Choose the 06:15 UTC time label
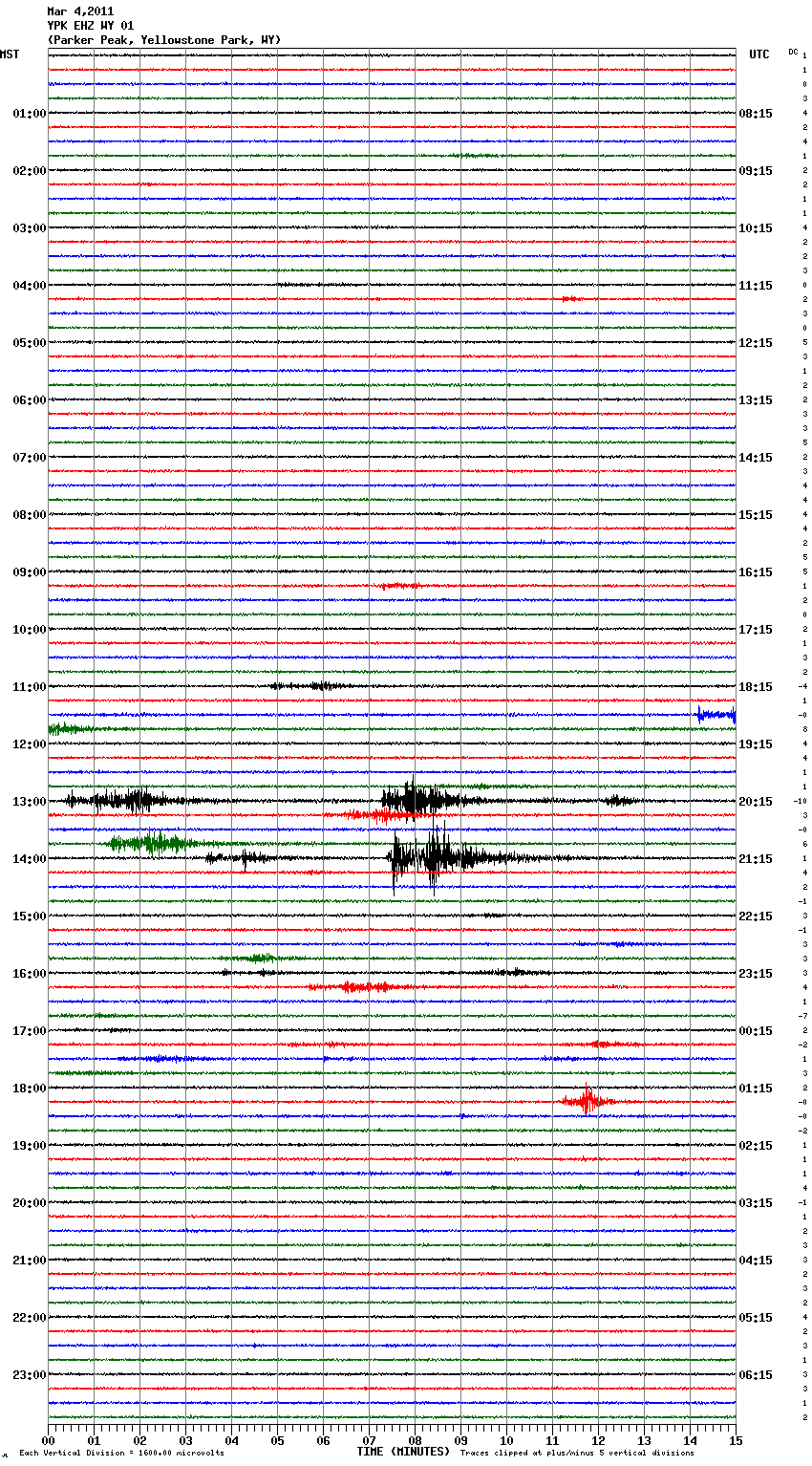This screenshot has width=812, height=1466. (x=756, y=1375)
